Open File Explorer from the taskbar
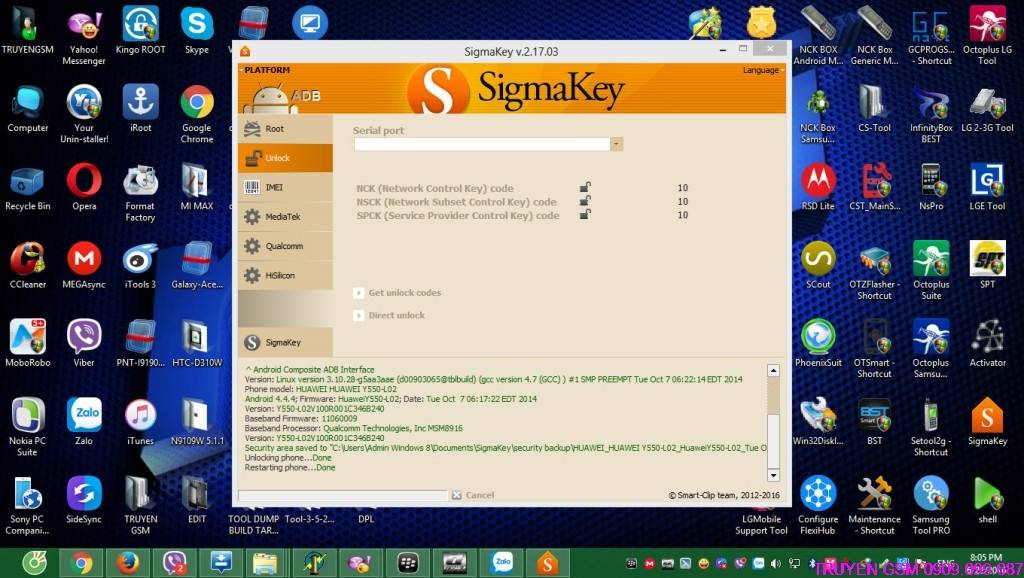This screenshot has width=1024, height=578. coord(266,562)
